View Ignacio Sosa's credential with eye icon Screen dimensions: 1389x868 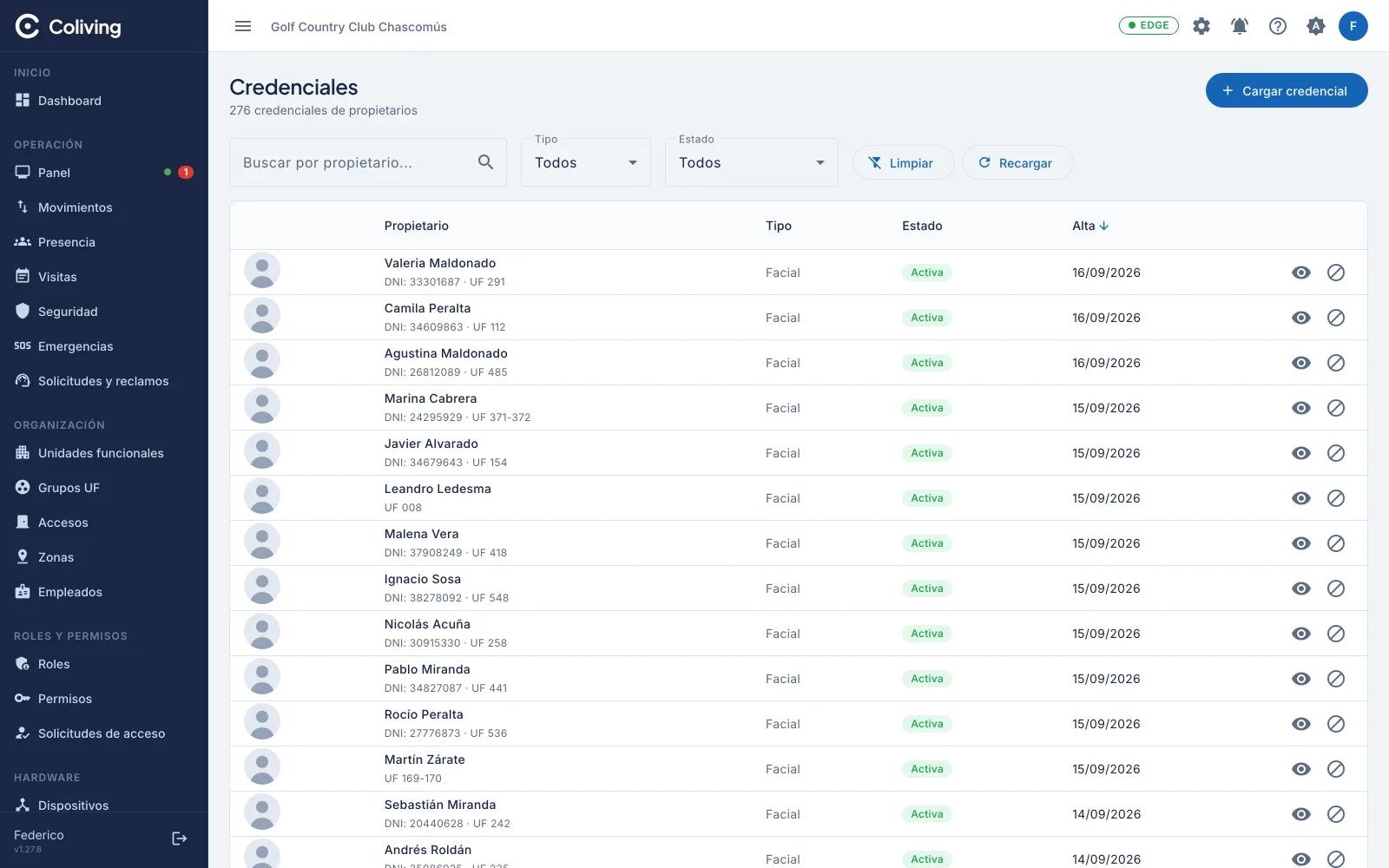(x=1301, y=589)
